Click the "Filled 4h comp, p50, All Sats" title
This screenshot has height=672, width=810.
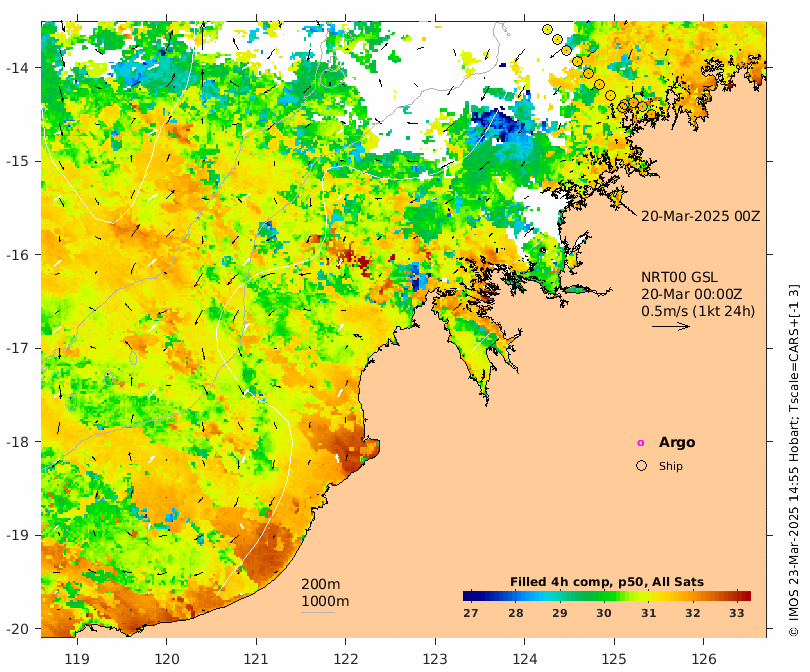click(607, 582)
